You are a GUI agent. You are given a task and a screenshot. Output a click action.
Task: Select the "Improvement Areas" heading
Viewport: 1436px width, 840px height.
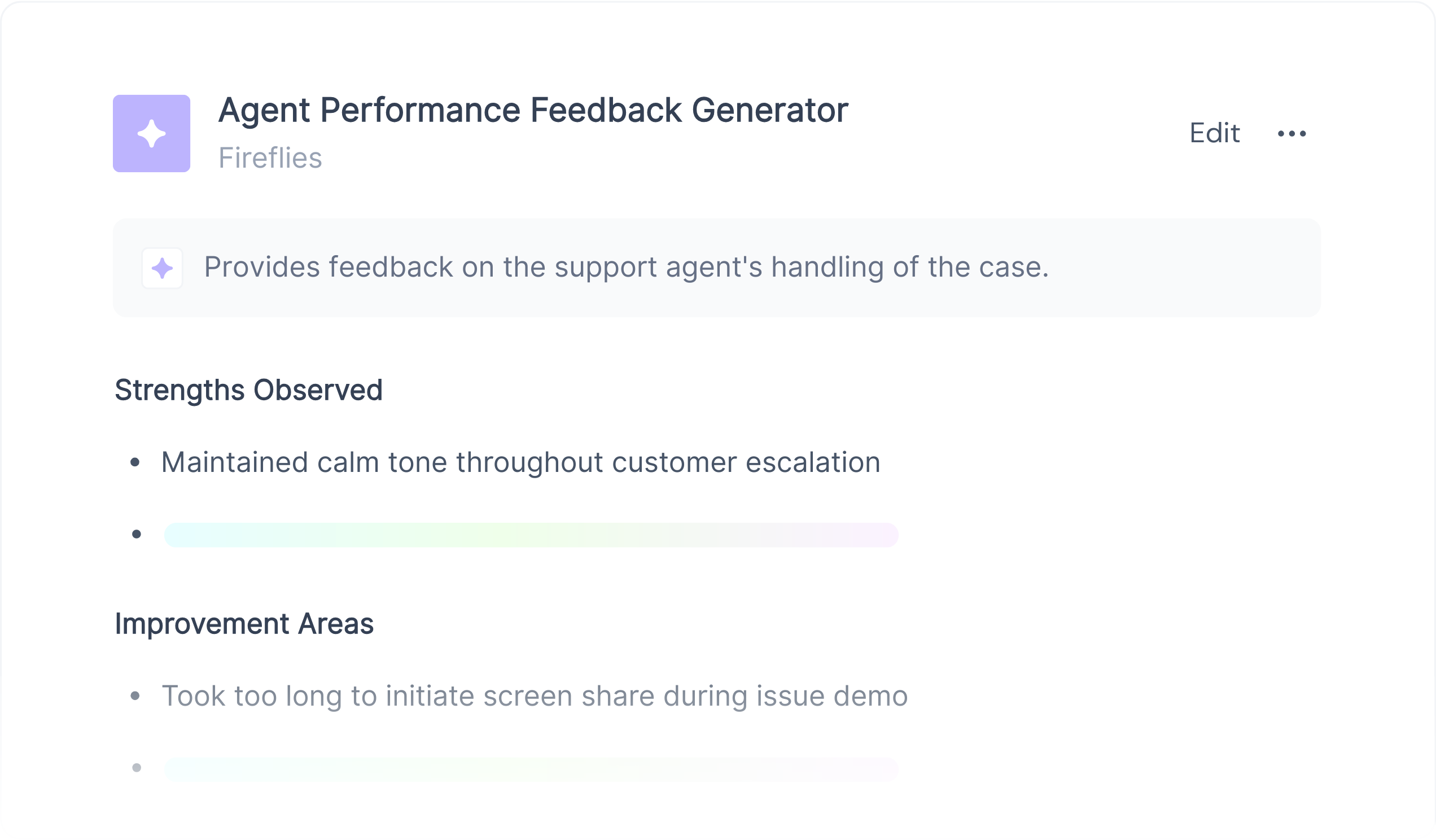pyautogui.click(x=244, y=624)
